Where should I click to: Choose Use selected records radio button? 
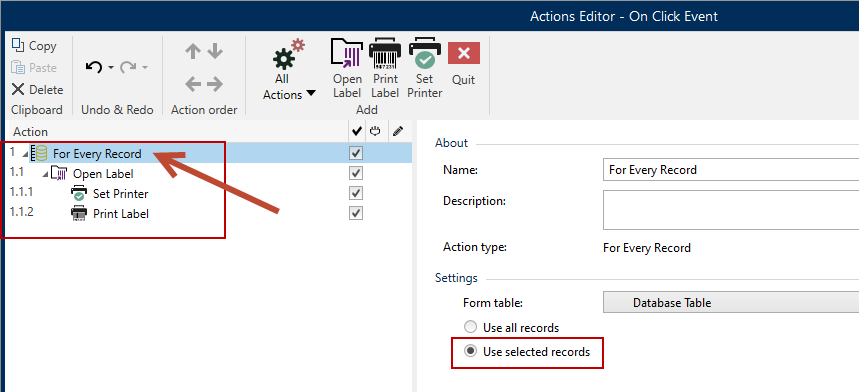point(527,352)
